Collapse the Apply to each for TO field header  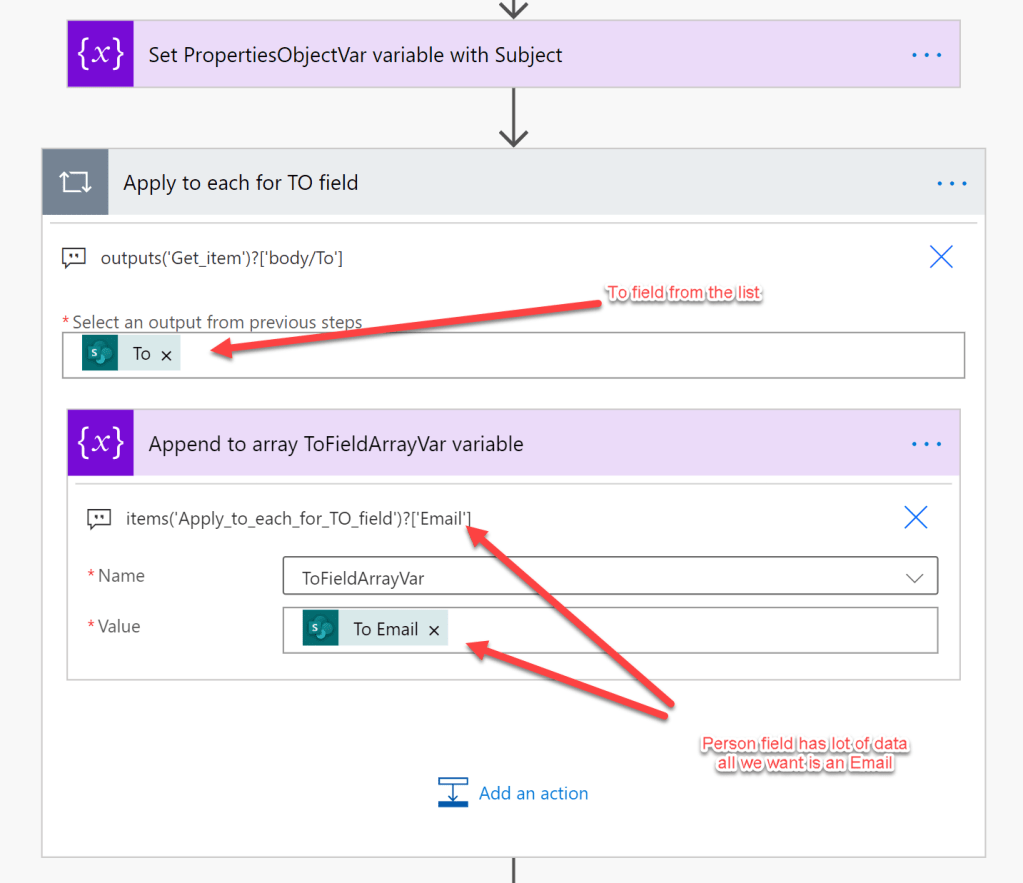tap(500, 183)
